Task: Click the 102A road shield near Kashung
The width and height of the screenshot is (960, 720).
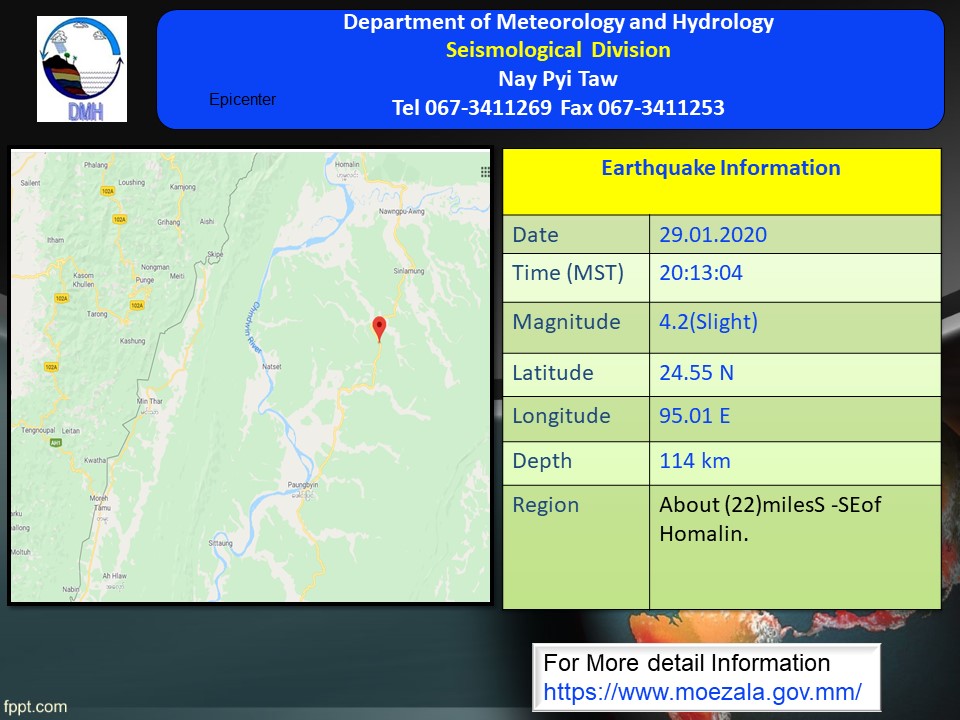Action: coord(51,367)
